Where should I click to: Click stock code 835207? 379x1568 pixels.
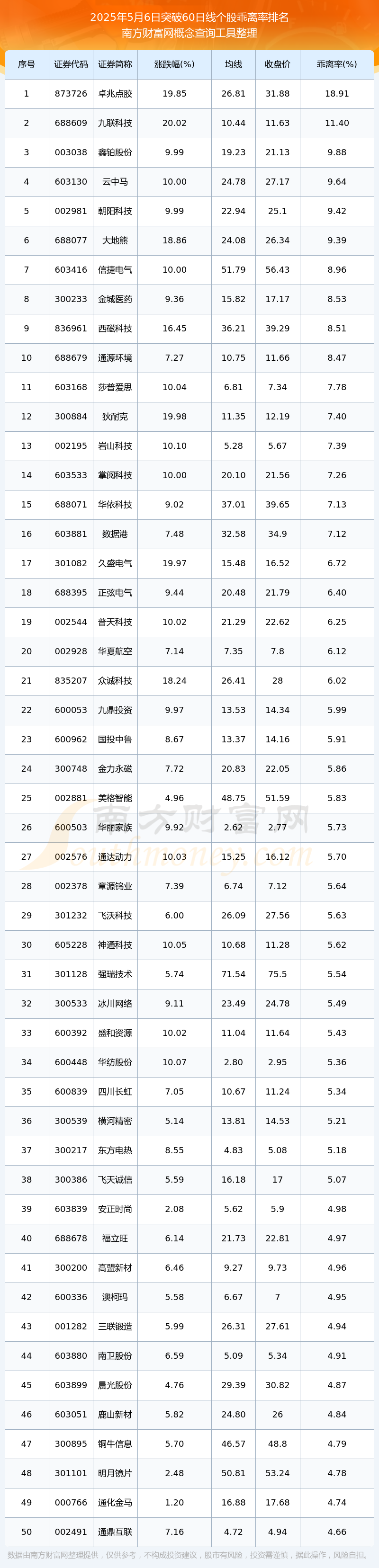(x=71, y=680)
